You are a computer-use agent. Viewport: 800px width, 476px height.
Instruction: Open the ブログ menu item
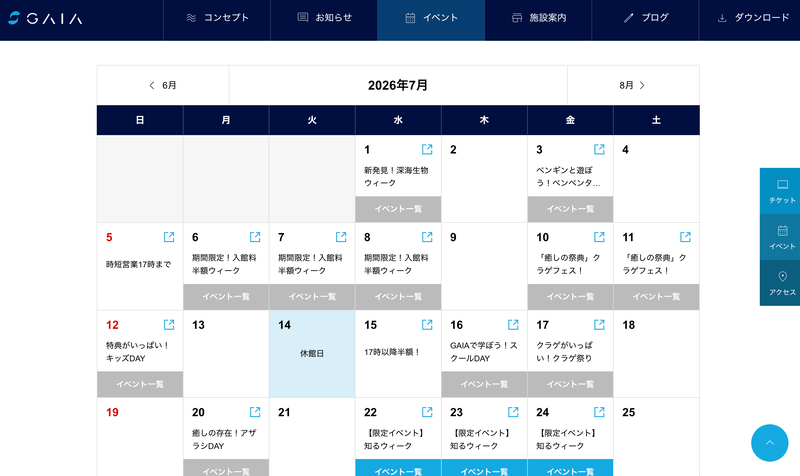pyautogui.click(x=645, y=18)
